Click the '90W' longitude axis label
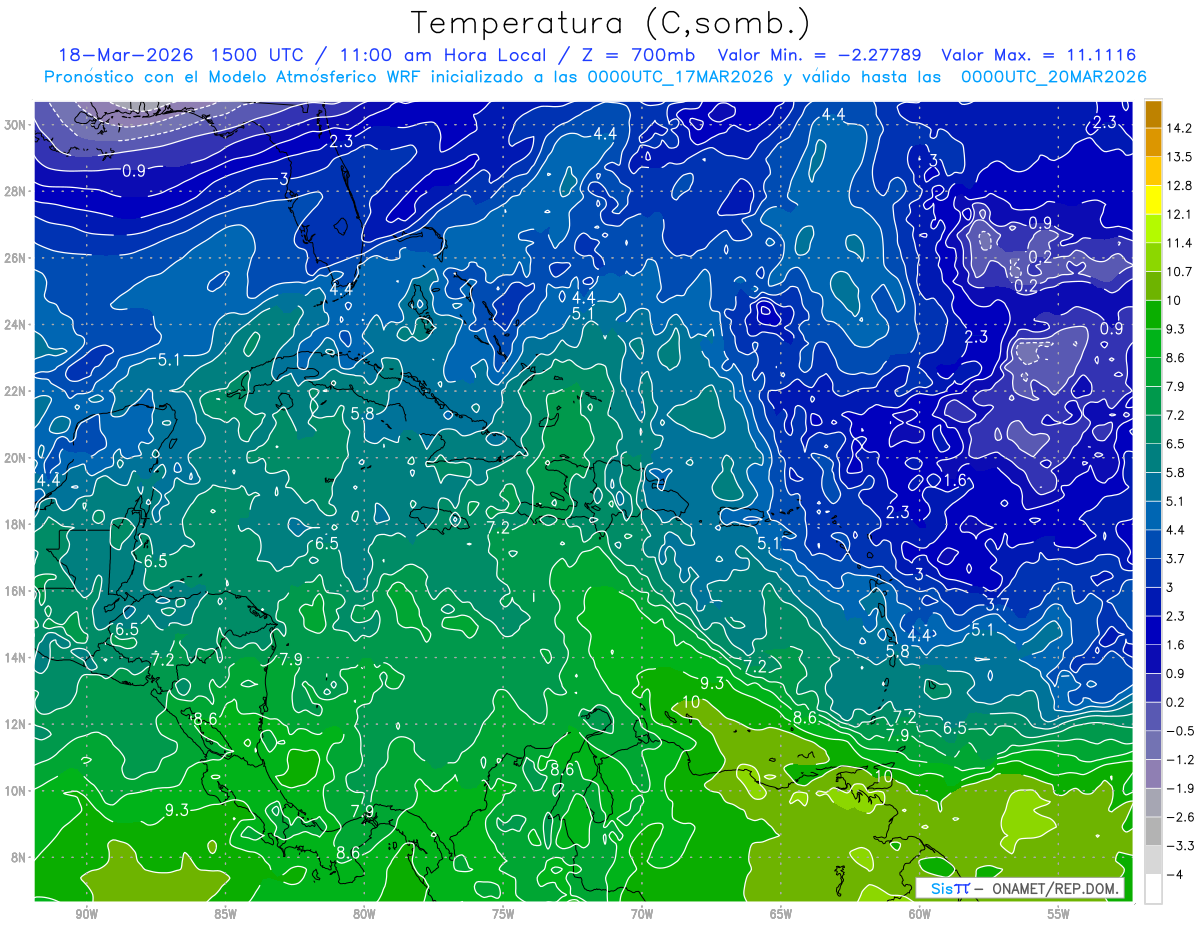 pyautogui.click(x=86, y=914)
